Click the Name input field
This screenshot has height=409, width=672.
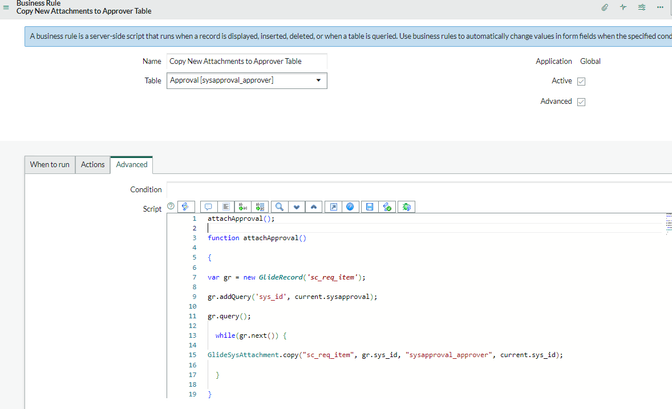tap(247, 61)
